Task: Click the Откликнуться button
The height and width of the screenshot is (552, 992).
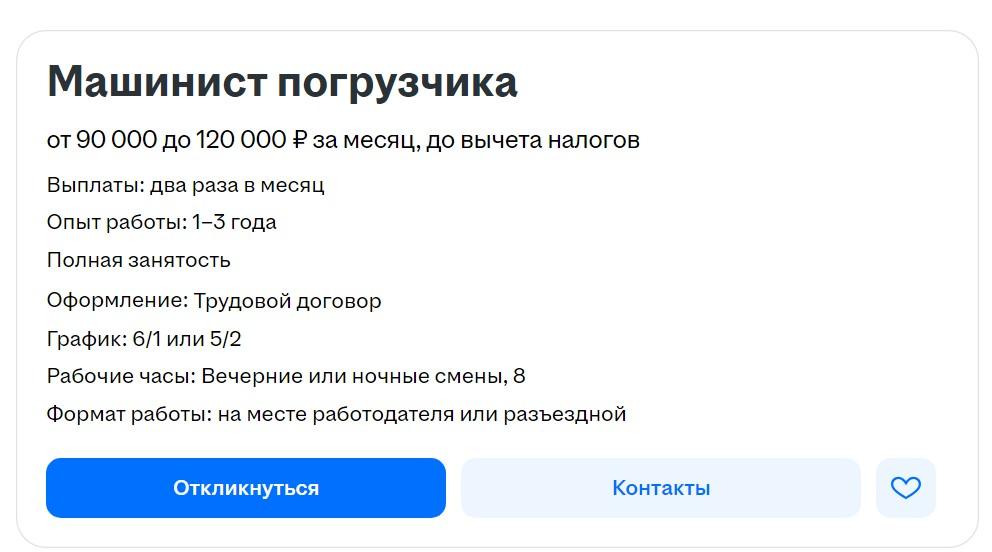Action: coord(246,488)
